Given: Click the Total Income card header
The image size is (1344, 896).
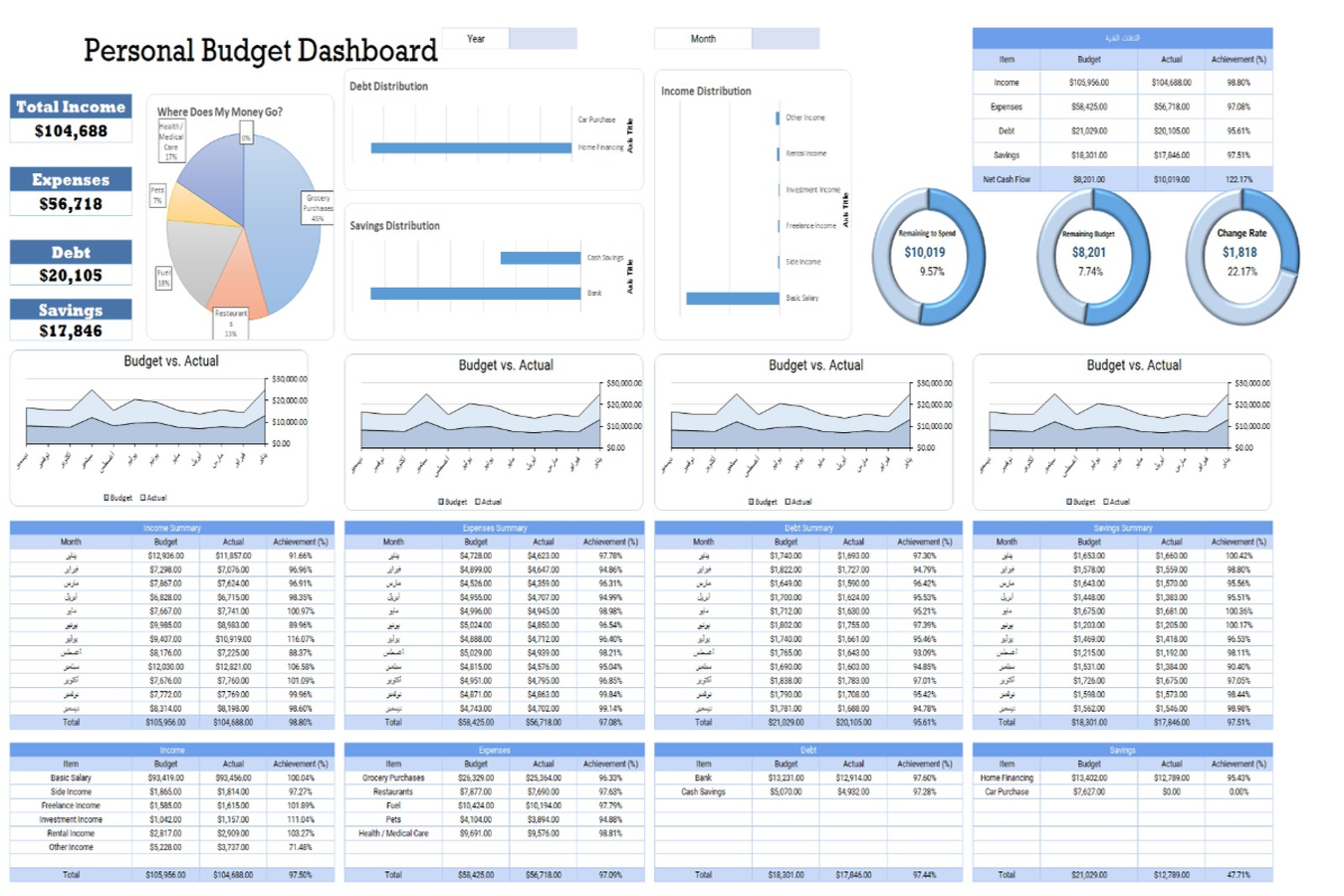Looking at the screenshot, I should [x=71, y=107].
